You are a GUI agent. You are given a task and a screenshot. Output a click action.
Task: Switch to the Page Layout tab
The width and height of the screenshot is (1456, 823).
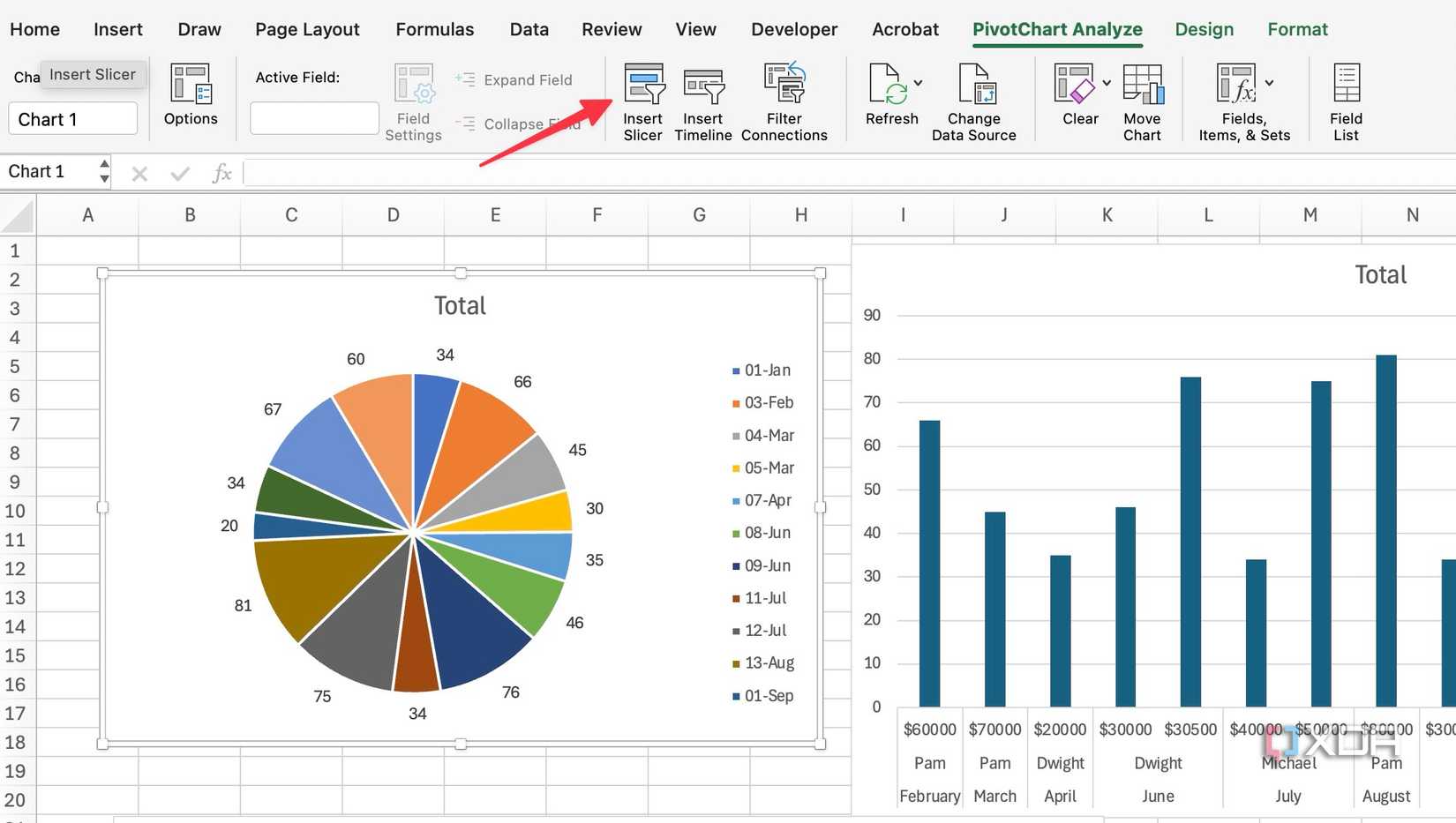[307, 29]
